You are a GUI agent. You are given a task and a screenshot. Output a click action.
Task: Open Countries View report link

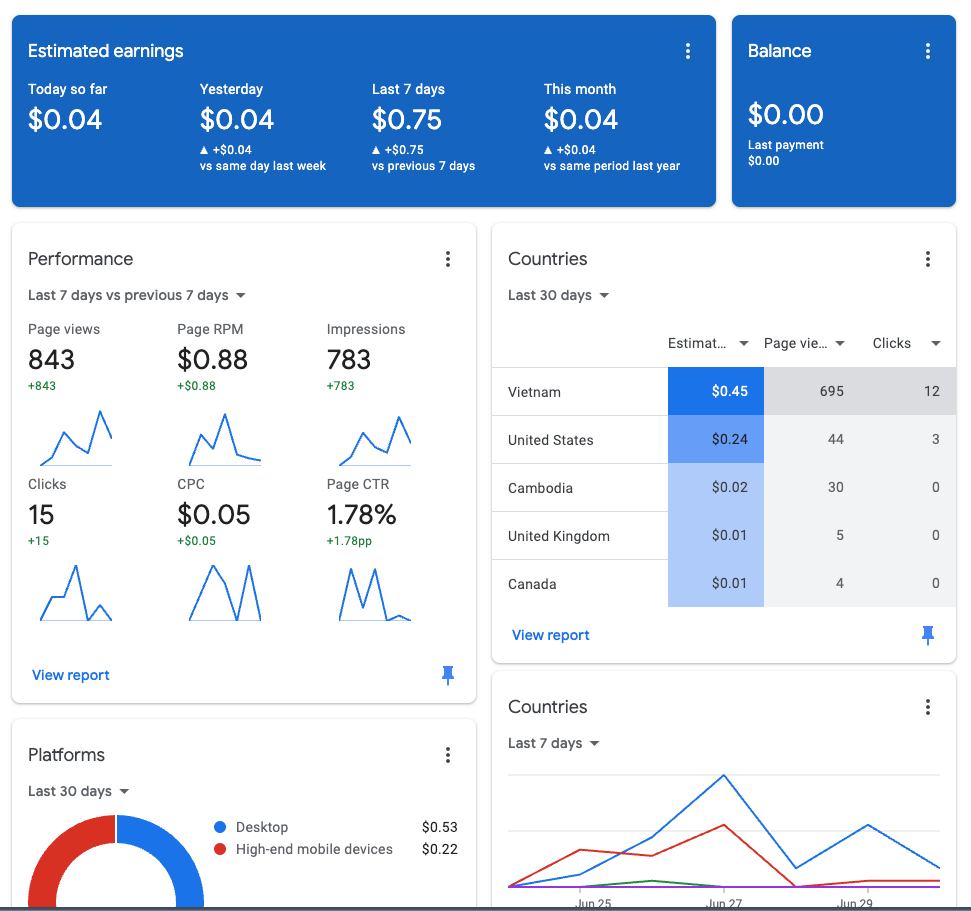(x=551, y=635)
